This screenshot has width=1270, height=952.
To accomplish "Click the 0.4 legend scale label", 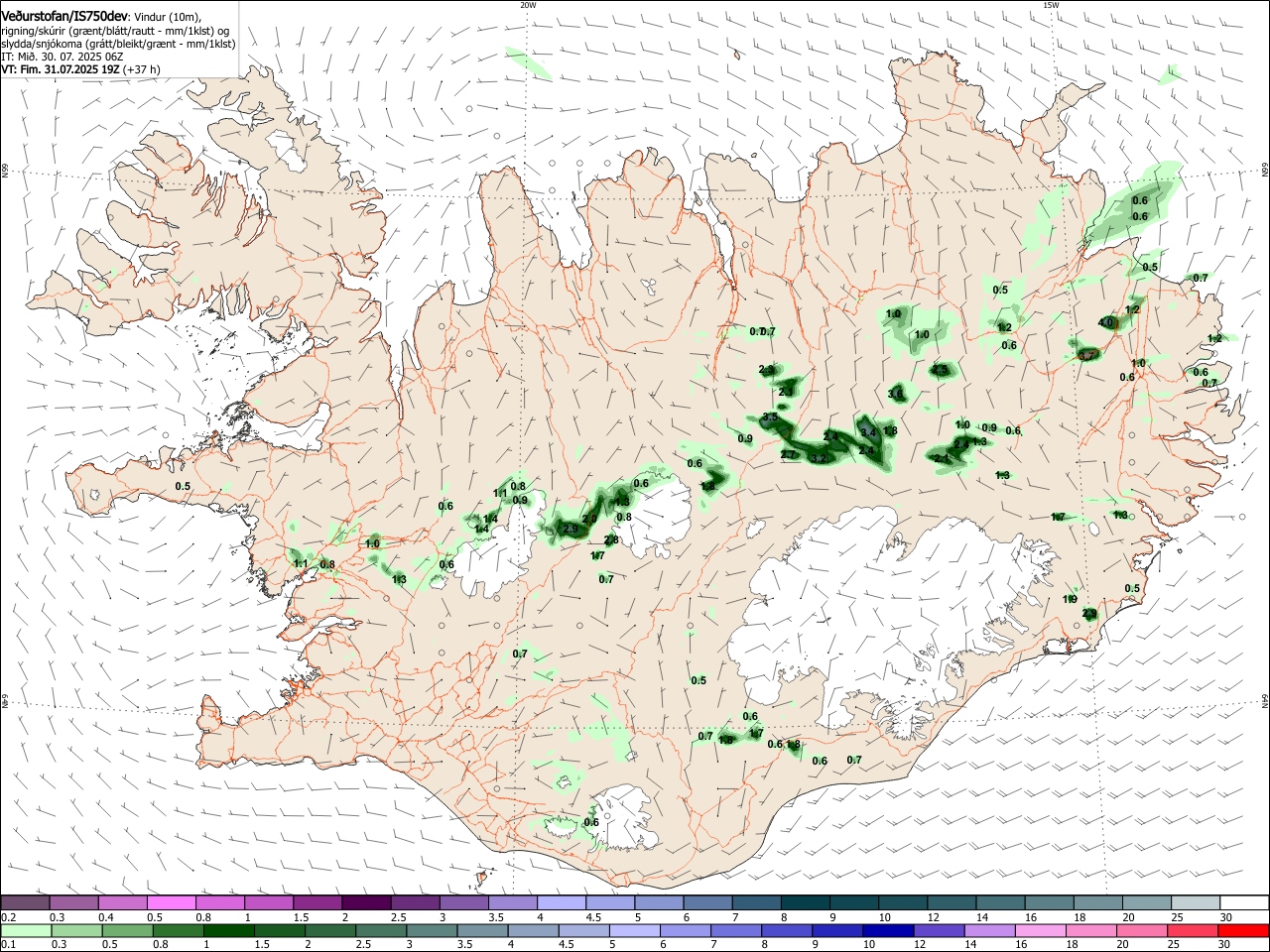I will pos(106,917).
